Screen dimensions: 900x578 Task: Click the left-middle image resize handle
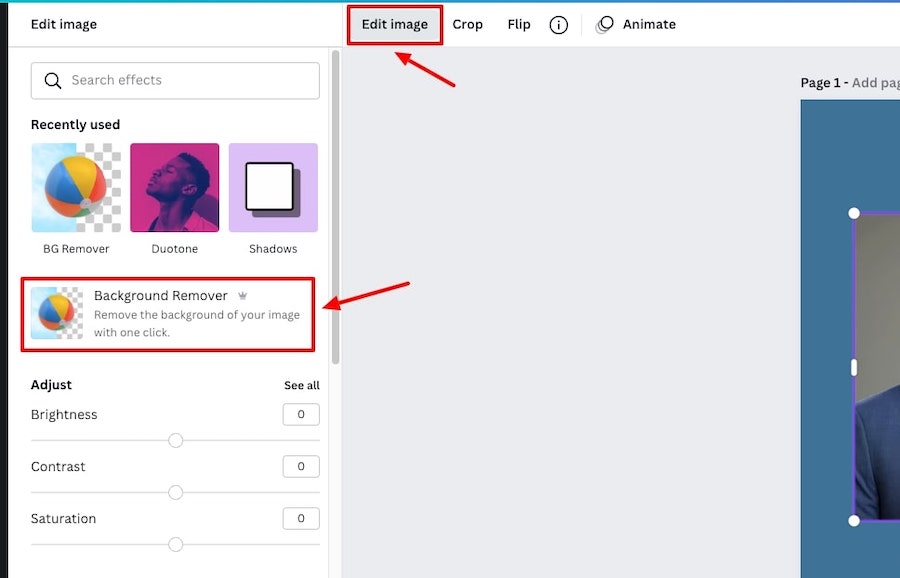854,367
